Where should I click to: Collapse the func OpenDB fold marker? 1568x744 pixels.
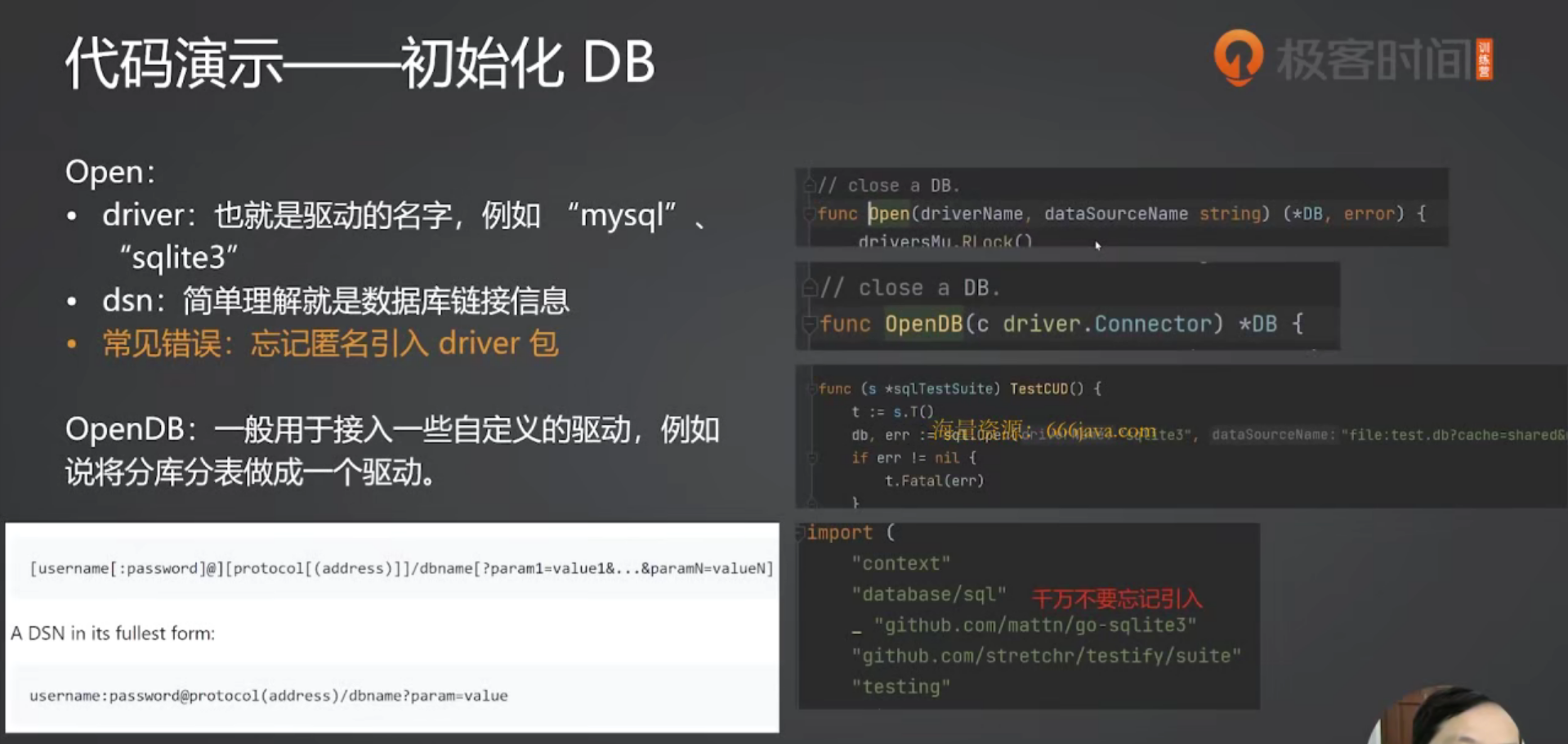coord(810,324)
